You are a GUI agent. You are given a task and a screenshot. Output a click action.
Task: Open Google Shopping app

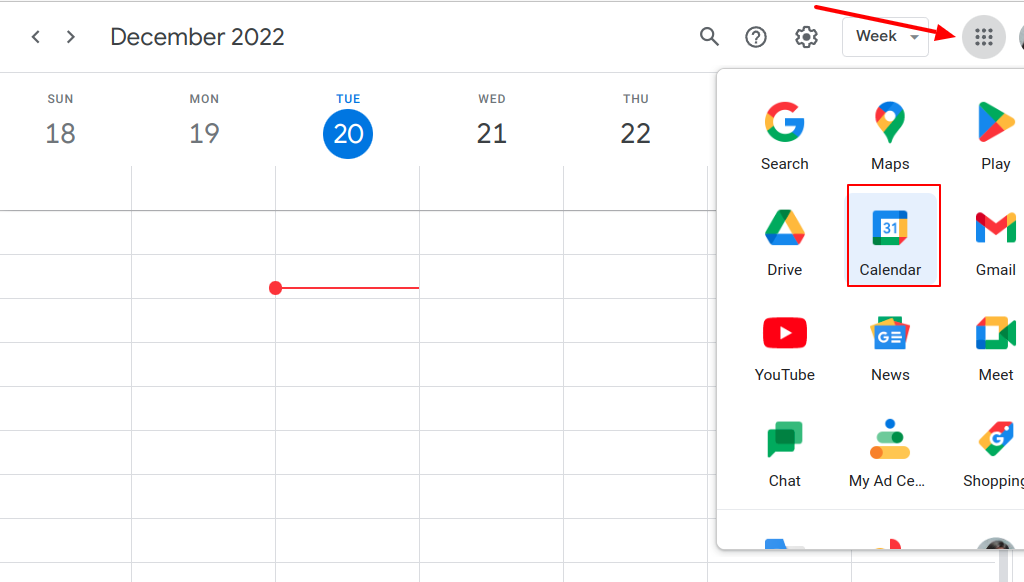995,453
